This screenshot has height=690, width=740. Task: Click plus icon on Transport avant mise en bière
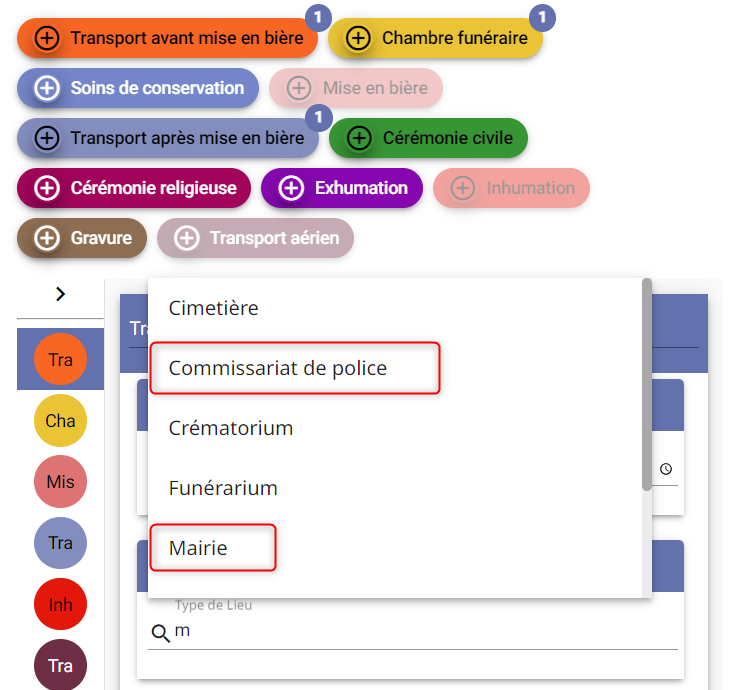point(46,38)
